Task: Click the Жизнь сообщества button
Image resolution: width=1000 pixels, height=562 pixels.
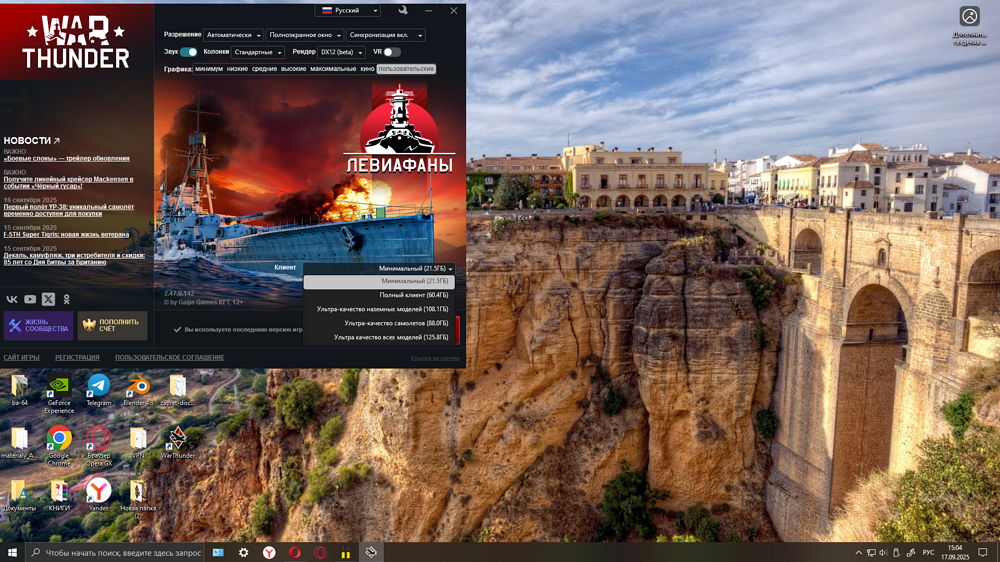Action: (x=38, y=325)
